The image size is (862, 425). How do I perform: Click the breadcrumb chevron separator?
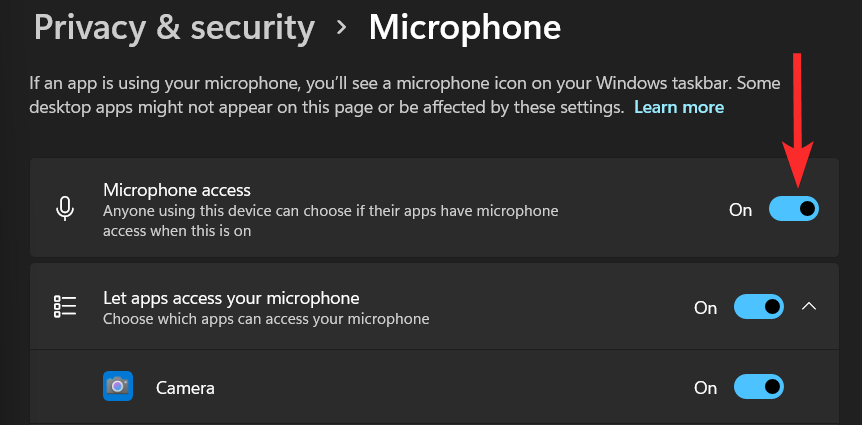coord(342,27)
